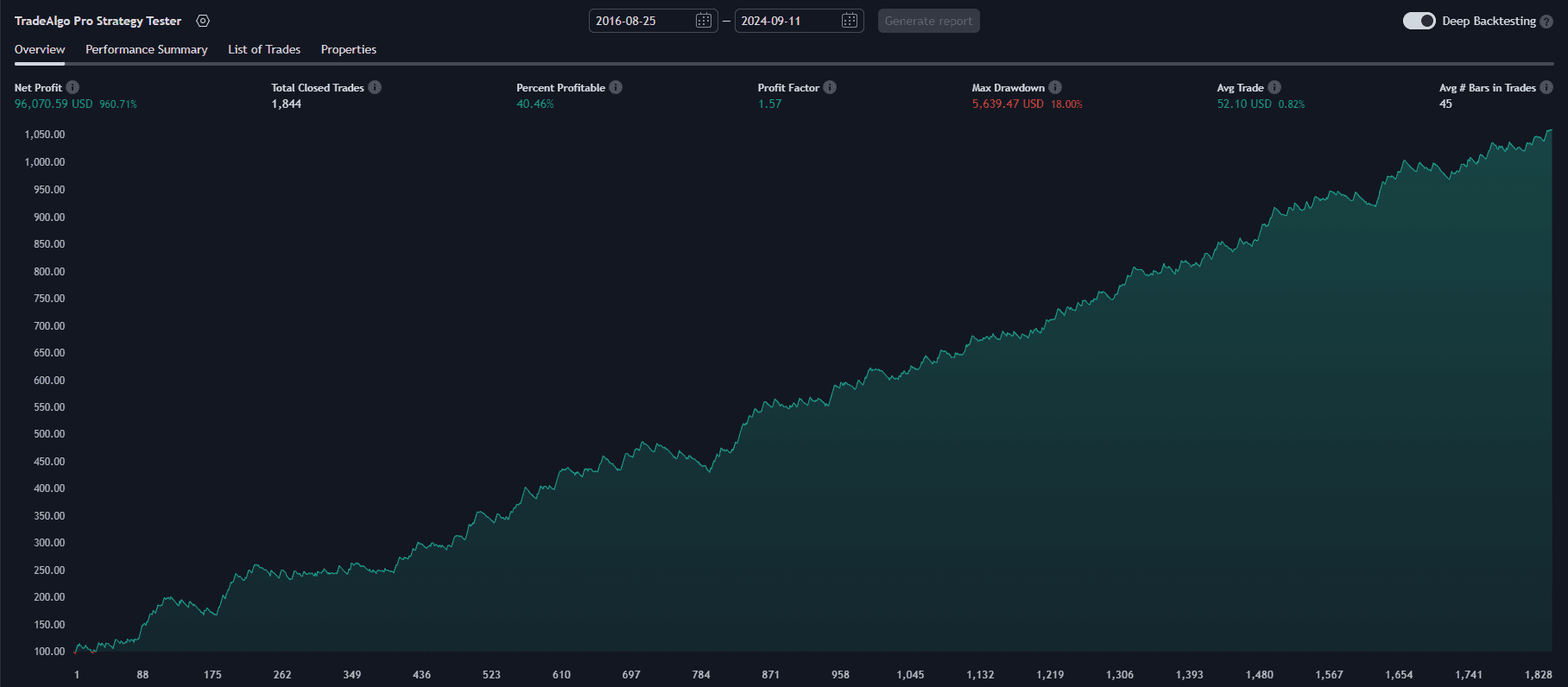Click avg trade percentage 0.82%
This screenshot has width=1568, height=687.
[1292, 104]
